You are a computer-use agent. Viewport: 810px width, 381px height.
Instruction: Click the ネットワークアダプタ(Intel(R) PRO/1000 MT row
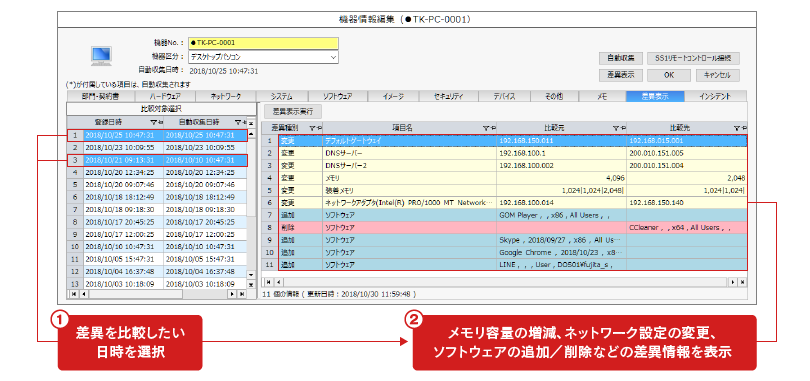[x=504, y=203]
